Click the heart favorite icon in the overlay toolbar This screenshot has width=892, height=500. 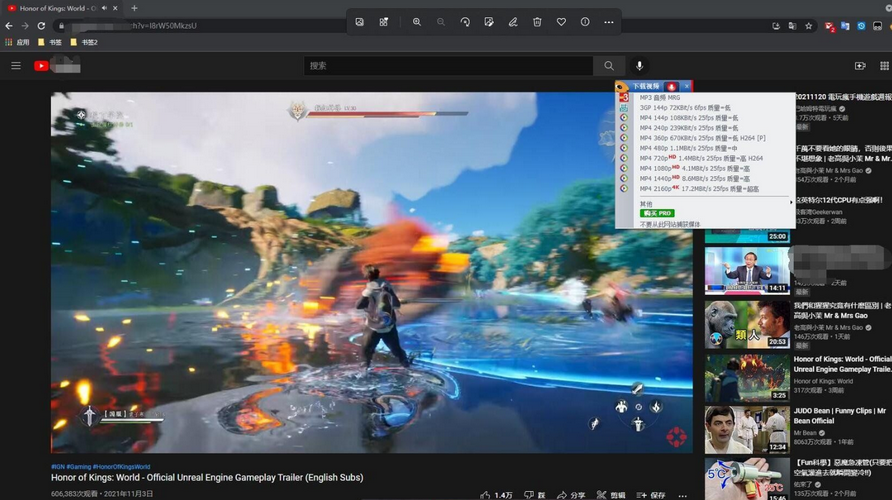point(561,22)
